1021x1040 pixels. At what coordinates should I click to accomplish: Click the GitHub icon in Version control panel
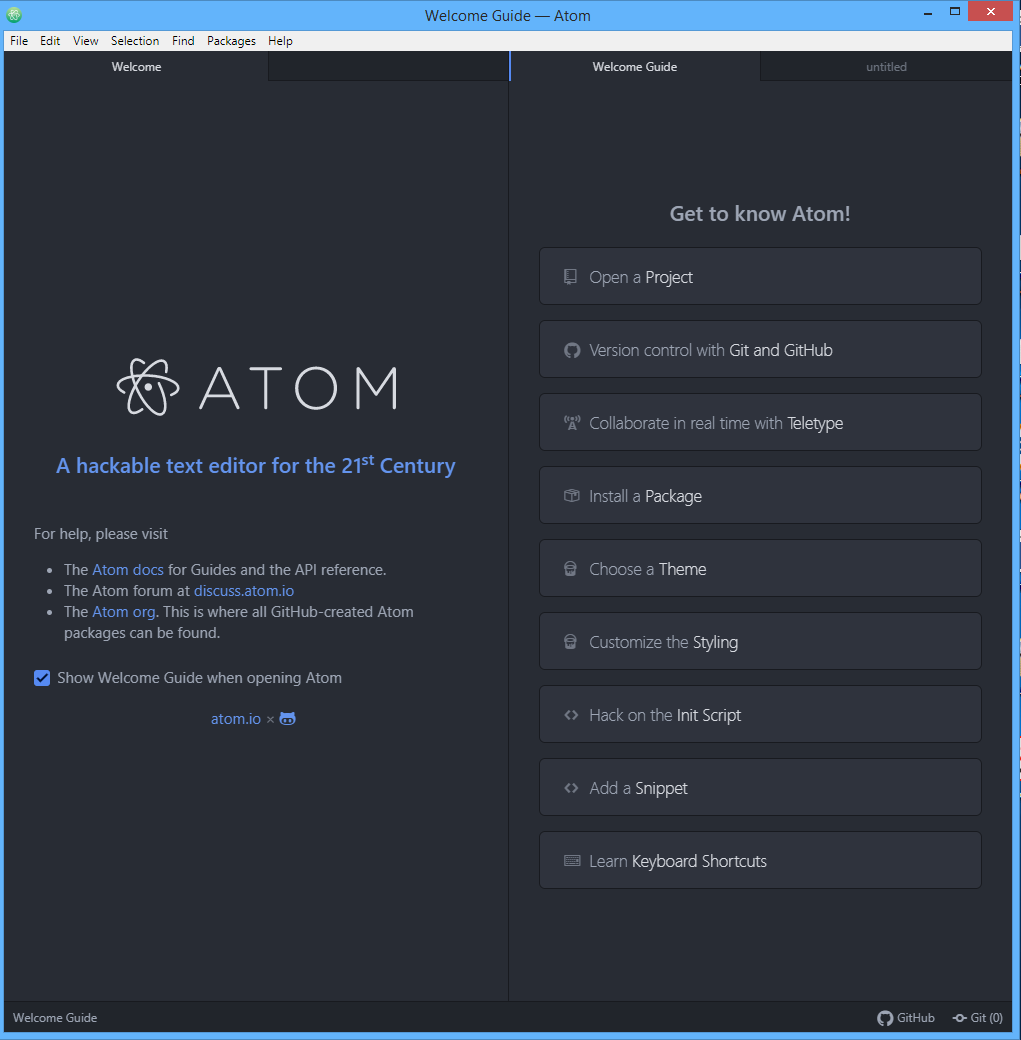tap(571, 349)
